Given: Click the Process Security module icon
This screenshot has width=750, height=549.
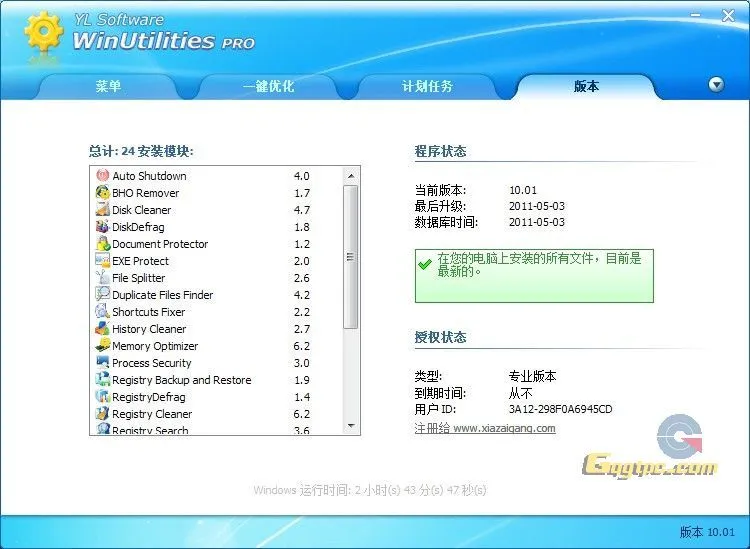Looking at the screenshot, I should (x=102, y=362).
